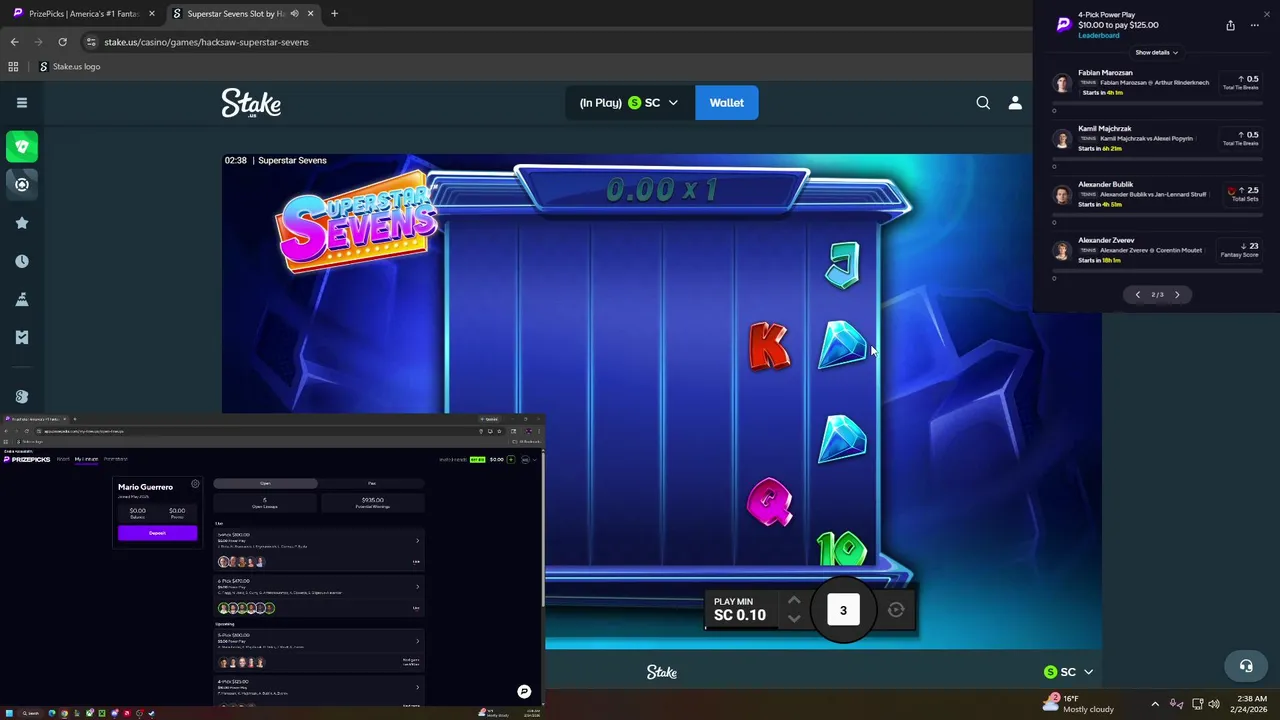Open PrizePicks chat bubble in thumbnail window
Screen dimensions: 1280x720
tap(524, 691)
